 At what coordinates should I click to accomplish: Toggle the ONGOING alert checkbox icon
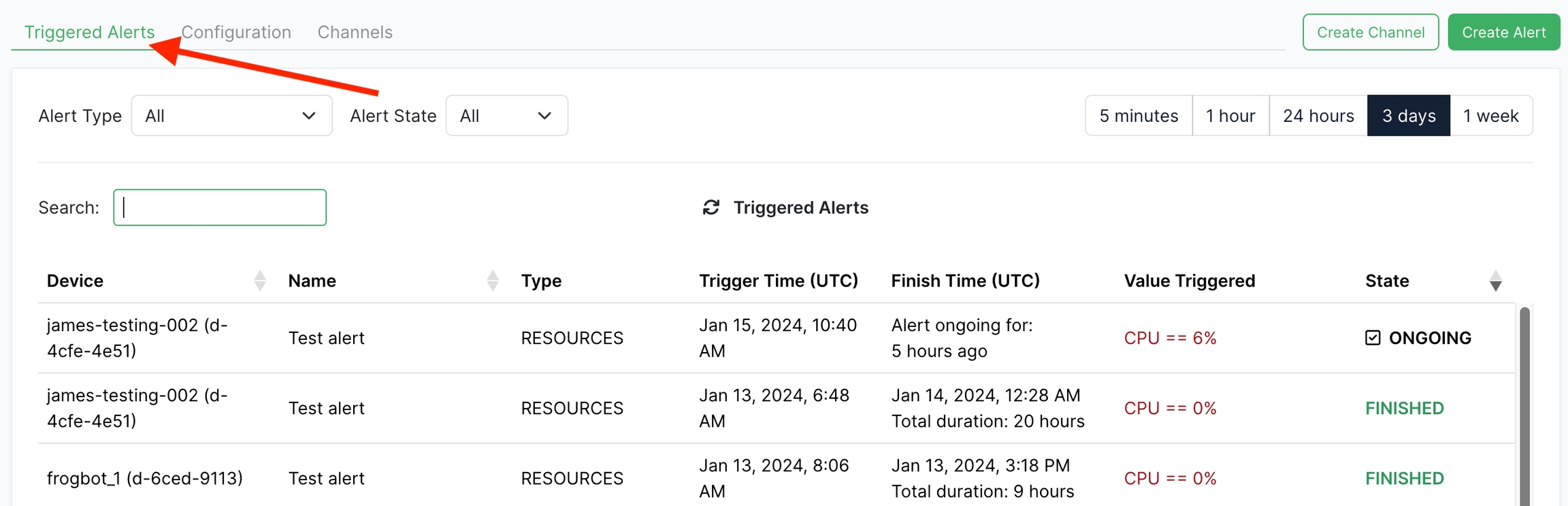pos(1373,338)
